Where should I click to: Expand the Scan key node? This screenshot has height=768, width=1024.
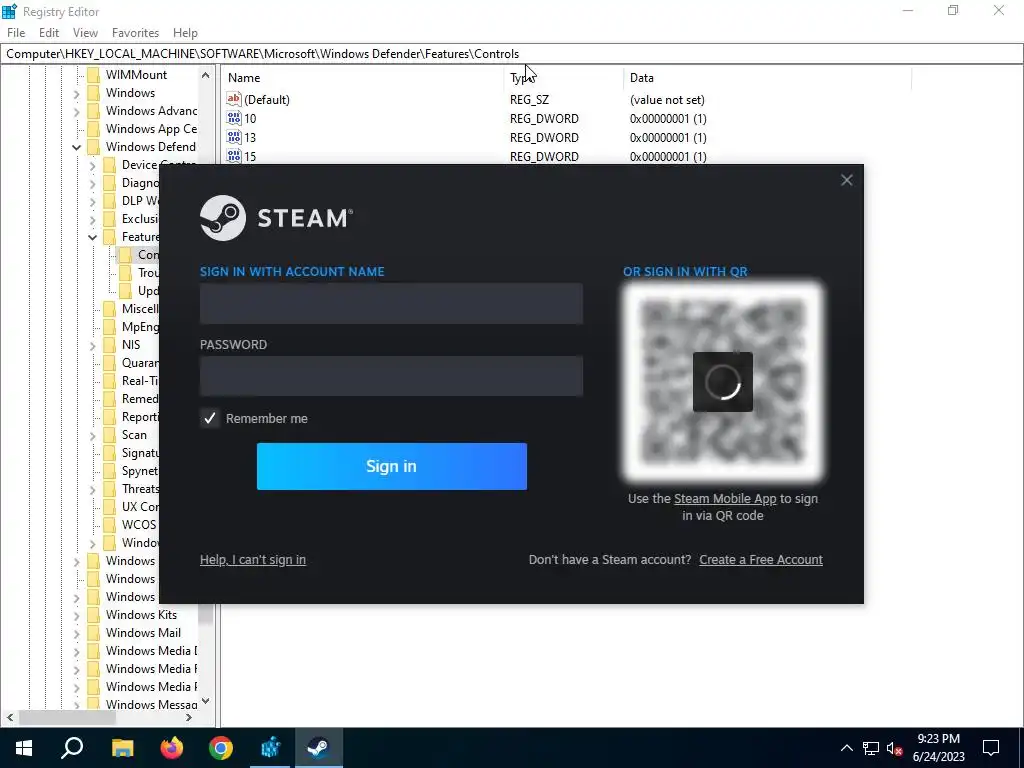click(93, 435)
